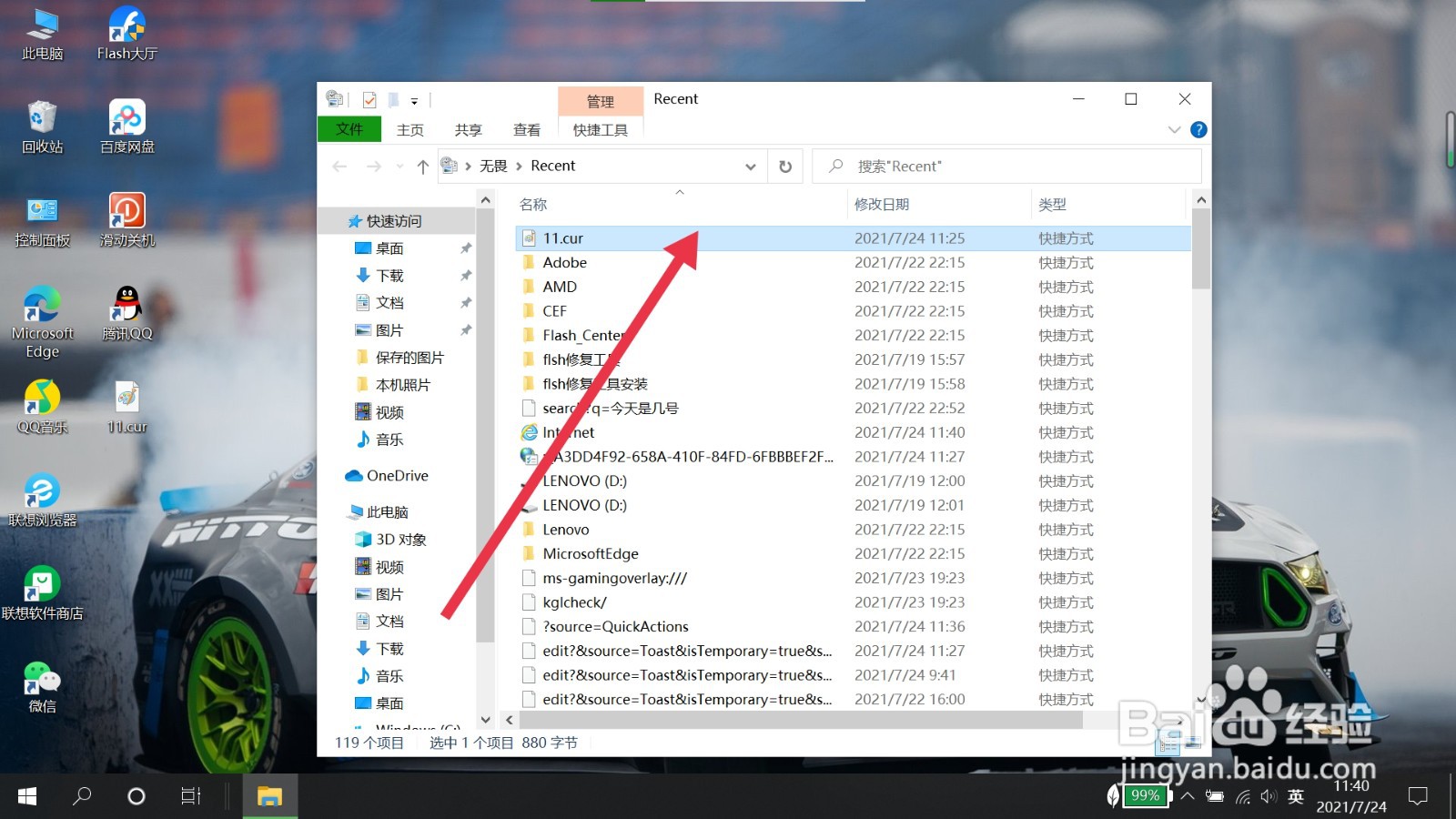This screenshot has width=1456, height=819.
Task: Select the Adobe folder row
Action: click(853, 262)
